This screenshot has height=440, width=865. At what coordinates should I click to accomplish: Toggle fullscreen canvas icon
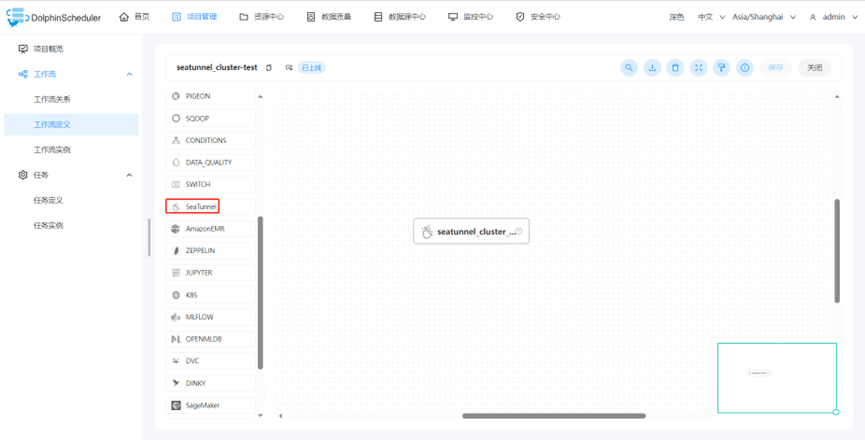click(x=698, y=68)
